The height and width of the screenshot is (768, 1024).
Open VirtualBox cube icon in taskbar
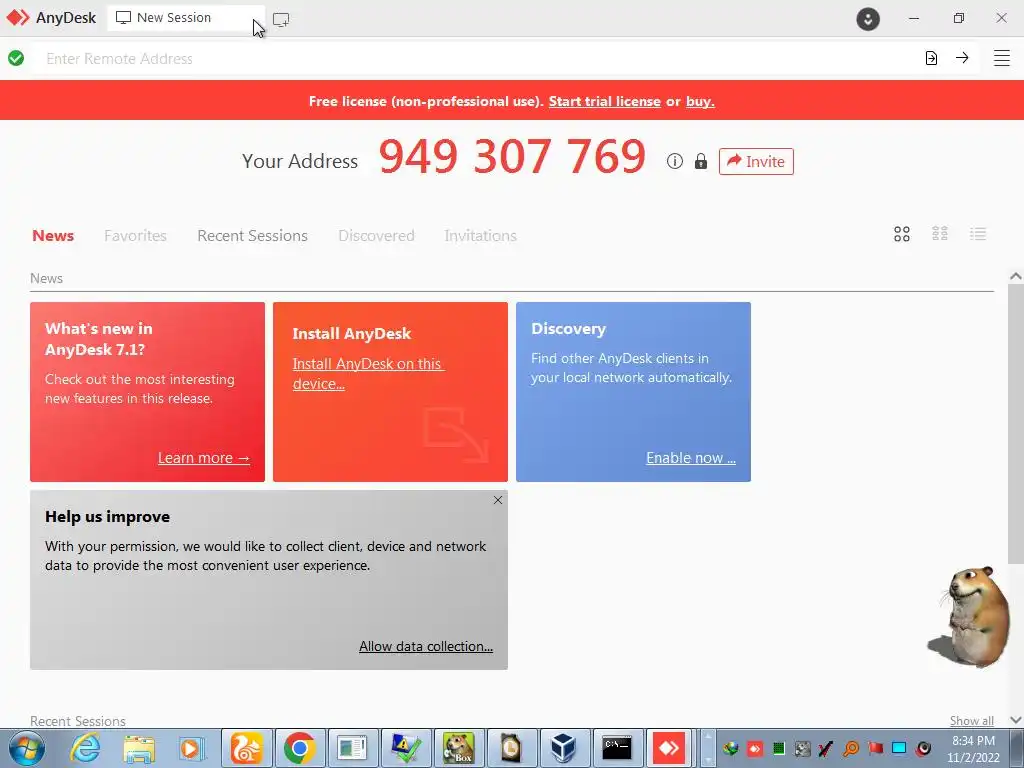coord(563,748)
